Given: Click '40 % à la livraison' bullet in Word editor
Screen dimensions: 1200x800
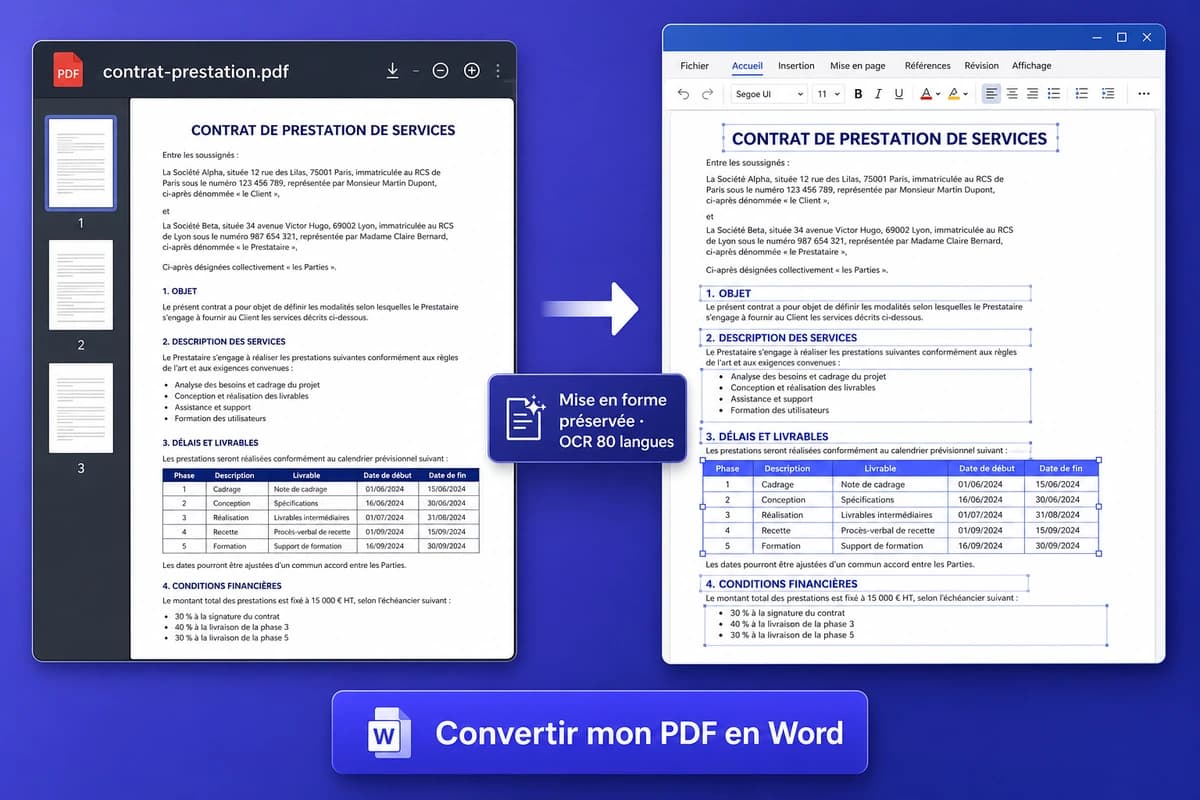Looking at the screenshot, I should pos(790,624).
